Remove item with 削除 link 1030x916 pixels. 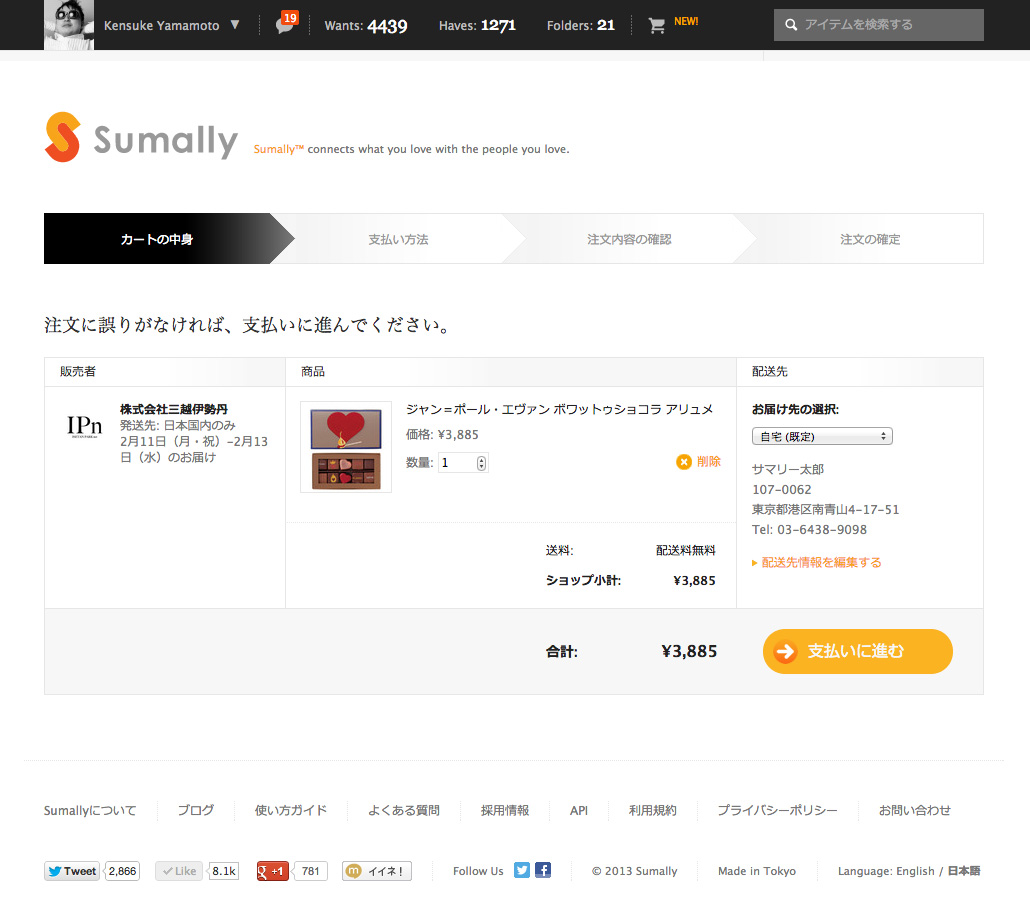tap(698, 462)
